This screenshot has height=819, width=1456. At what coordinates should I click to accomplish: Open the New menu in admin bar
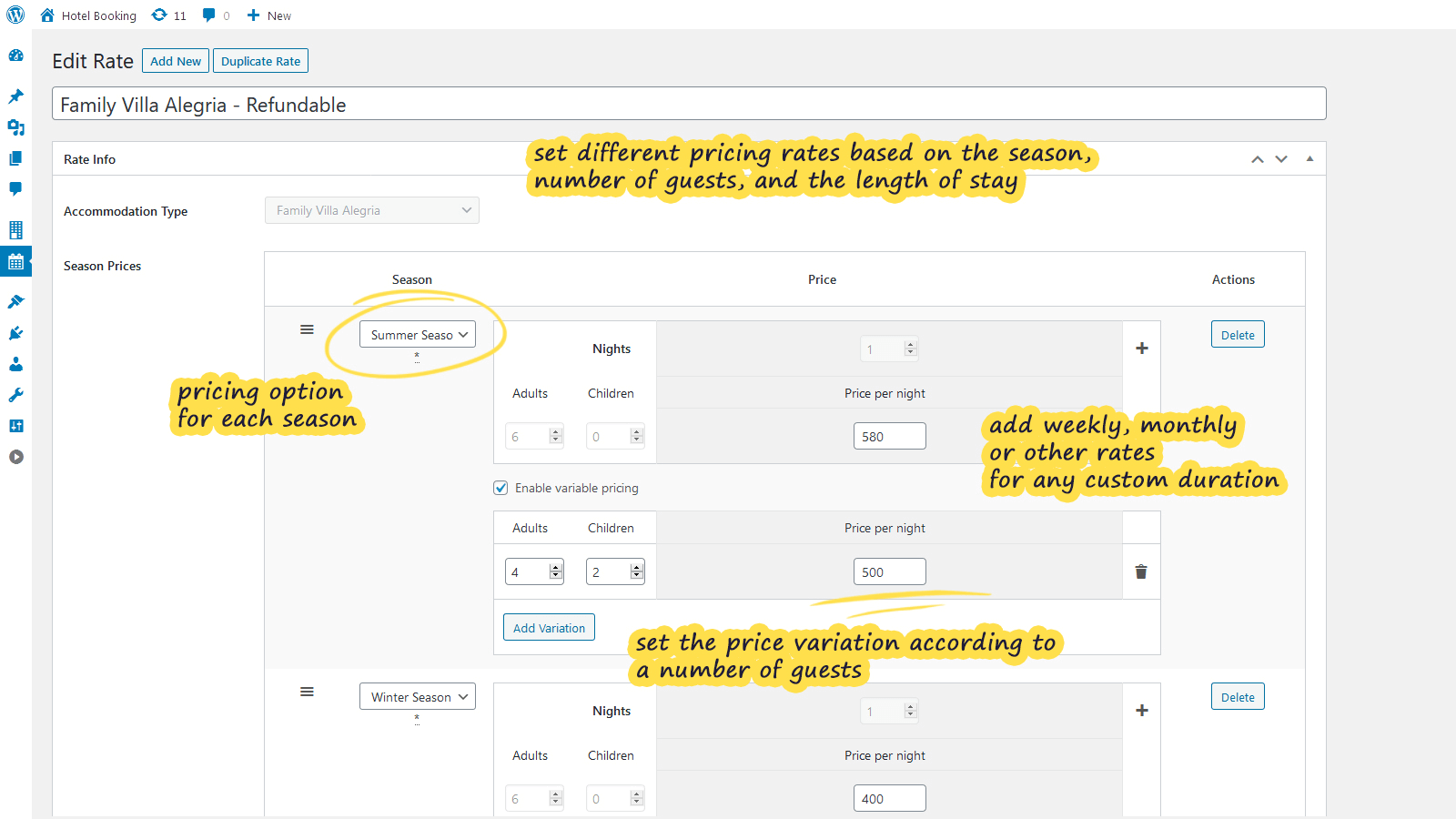[269, 15]
